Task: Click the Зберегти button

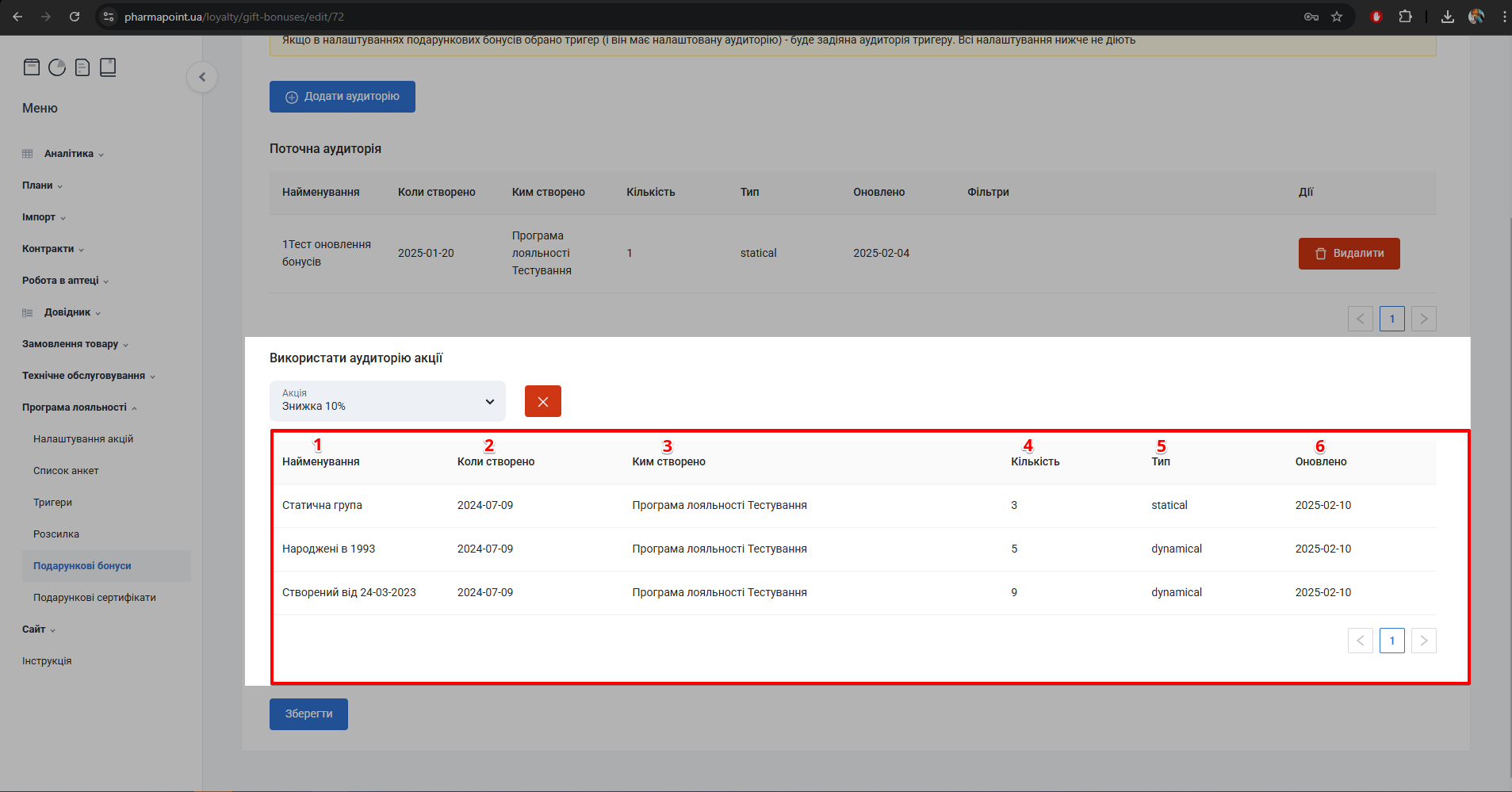Action: 308,714
